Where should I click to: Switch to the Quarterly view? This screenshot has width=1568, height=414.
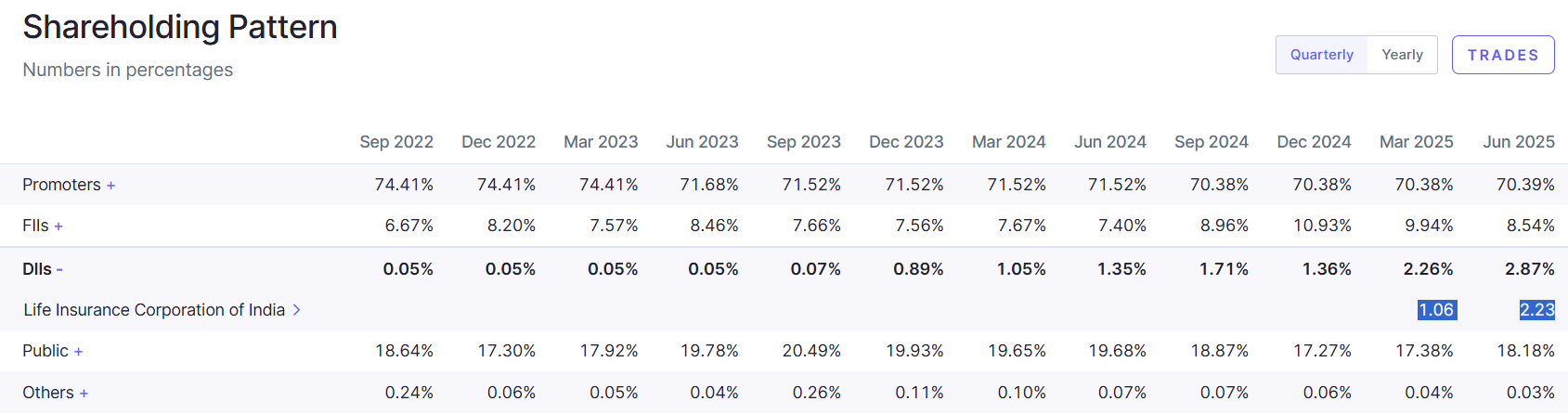pyautogui.click(x=1321, y=55)
